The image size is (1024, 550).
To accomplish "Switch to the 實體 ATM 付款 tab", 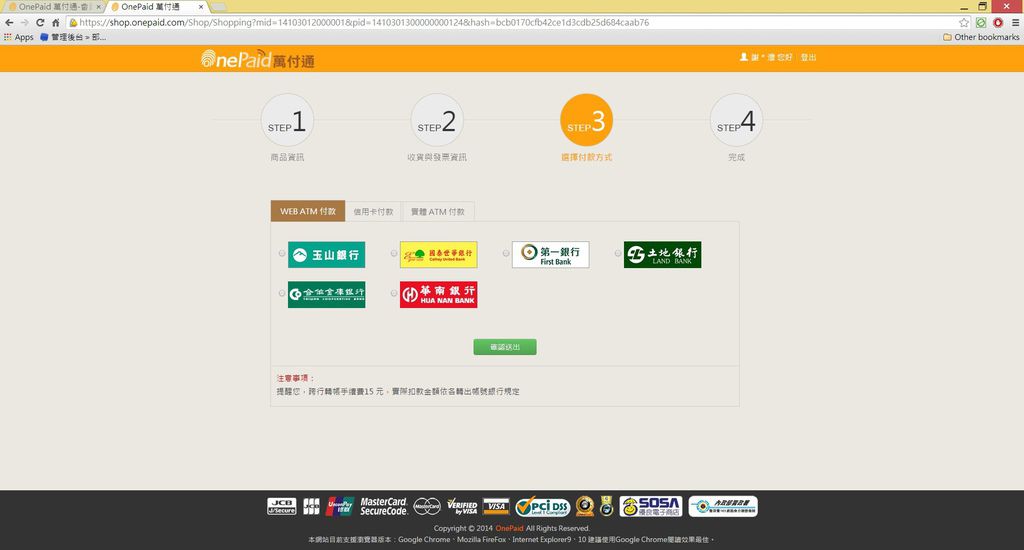I will (x=438, y=212).
